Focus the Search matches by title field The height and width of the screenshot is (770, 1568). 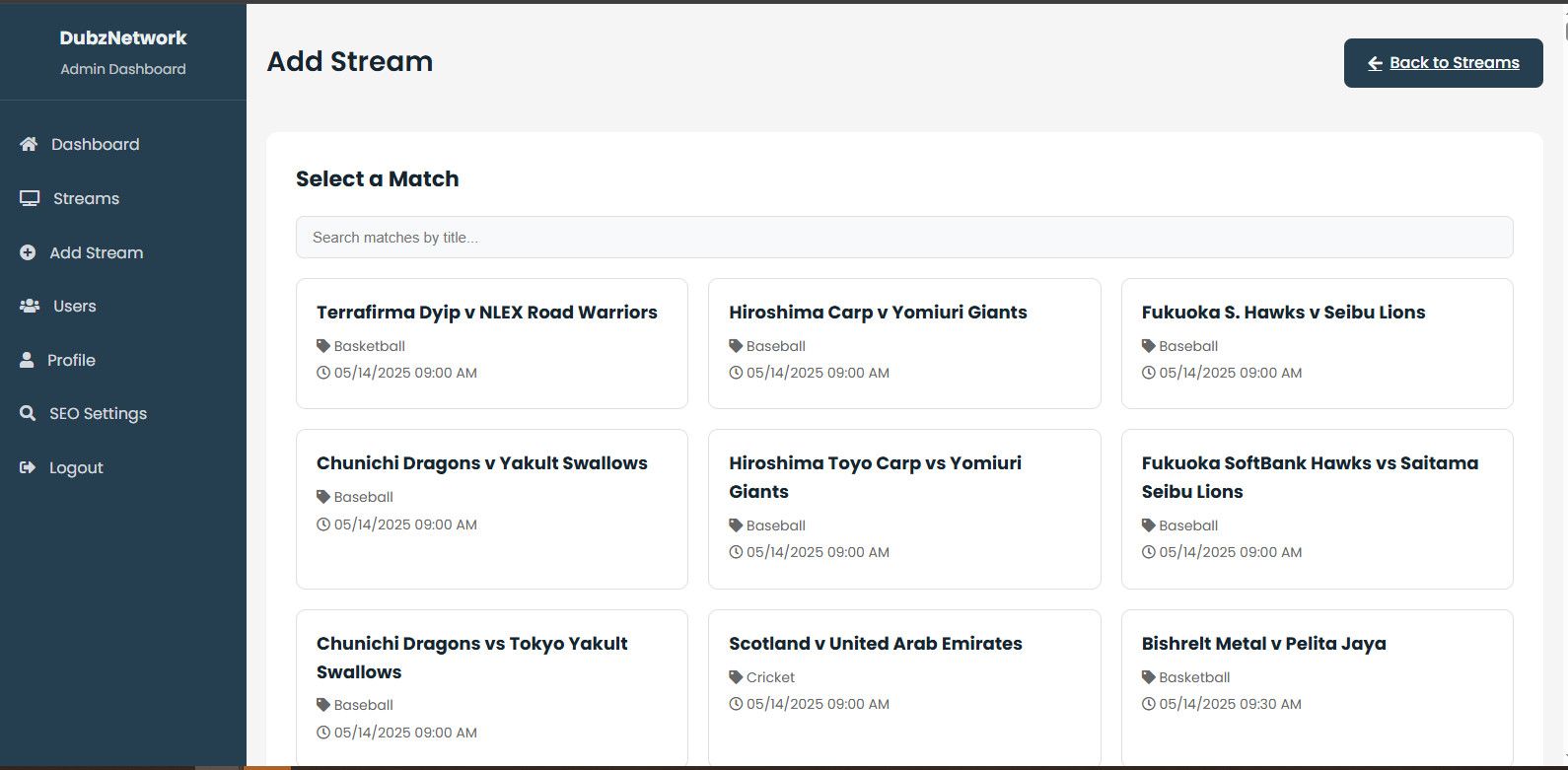903,238
